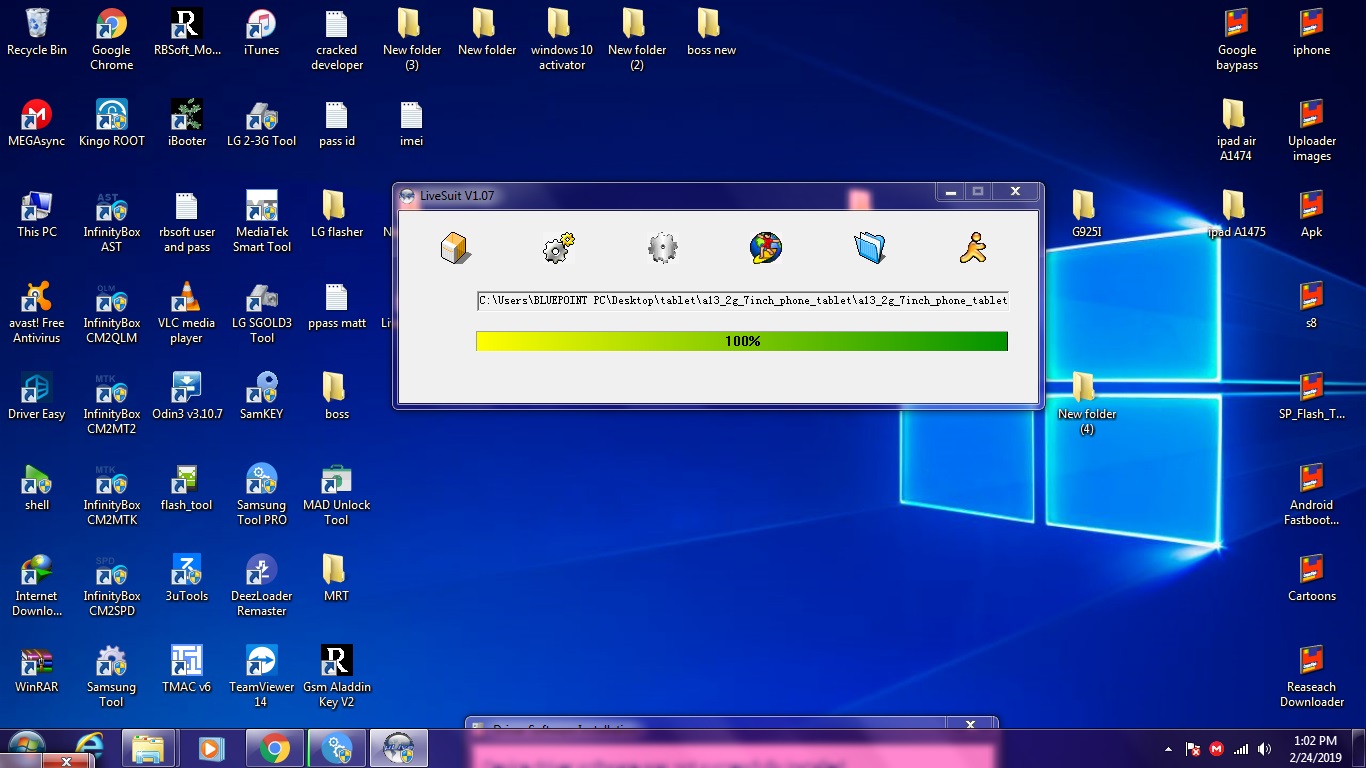Select the Odin3 v3.10.7 shortcut
Viewport: 1366px width, 768px height.
pos(187,397)
